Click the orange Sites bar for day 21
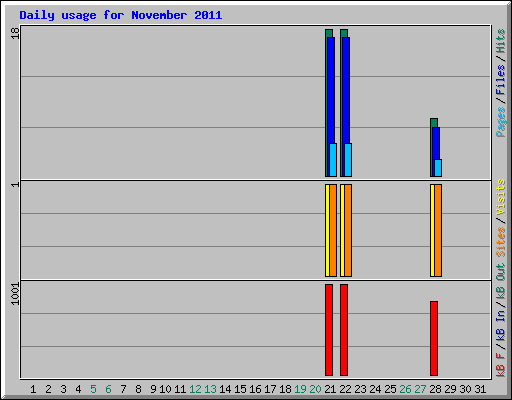This screenshot has height=400, width=512. coord(333,231)
